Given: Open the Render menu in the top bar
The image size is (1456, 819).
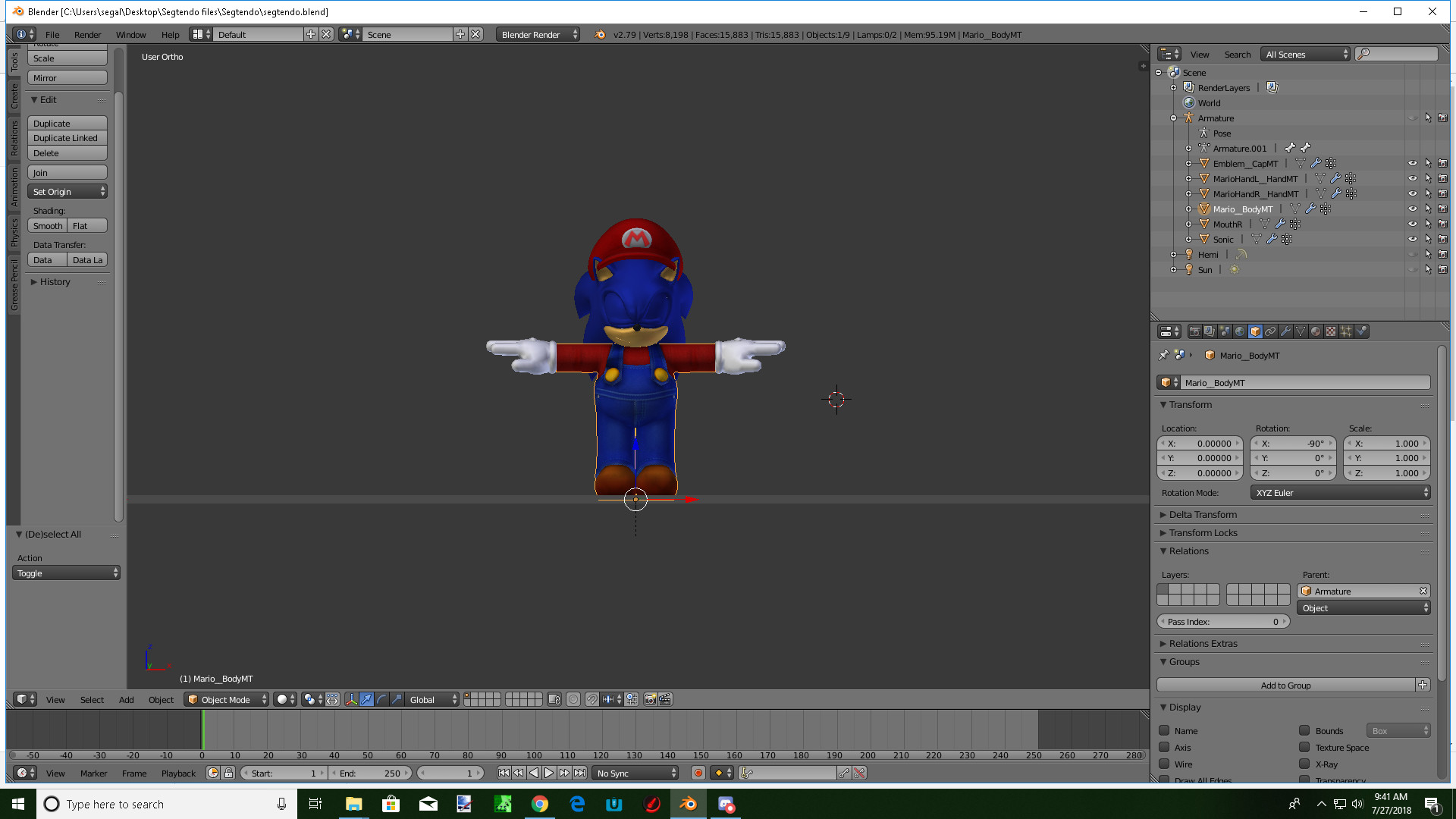Looking at the screenshot, I should (x=87, y=34).
